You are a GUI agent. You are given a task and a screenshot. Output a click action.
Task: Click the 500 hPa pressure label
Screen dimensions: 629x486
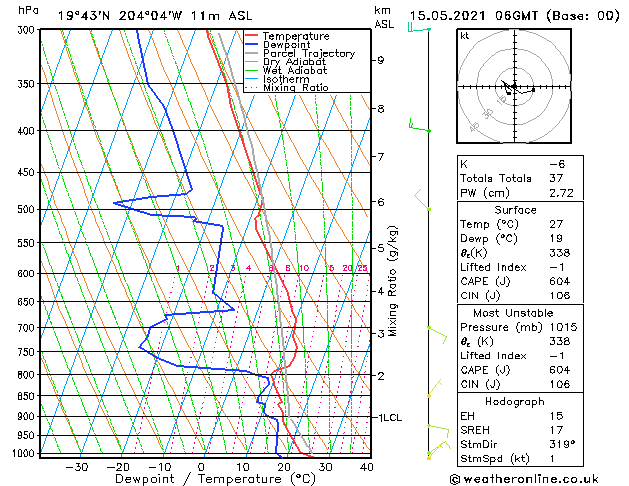[28, 209]
